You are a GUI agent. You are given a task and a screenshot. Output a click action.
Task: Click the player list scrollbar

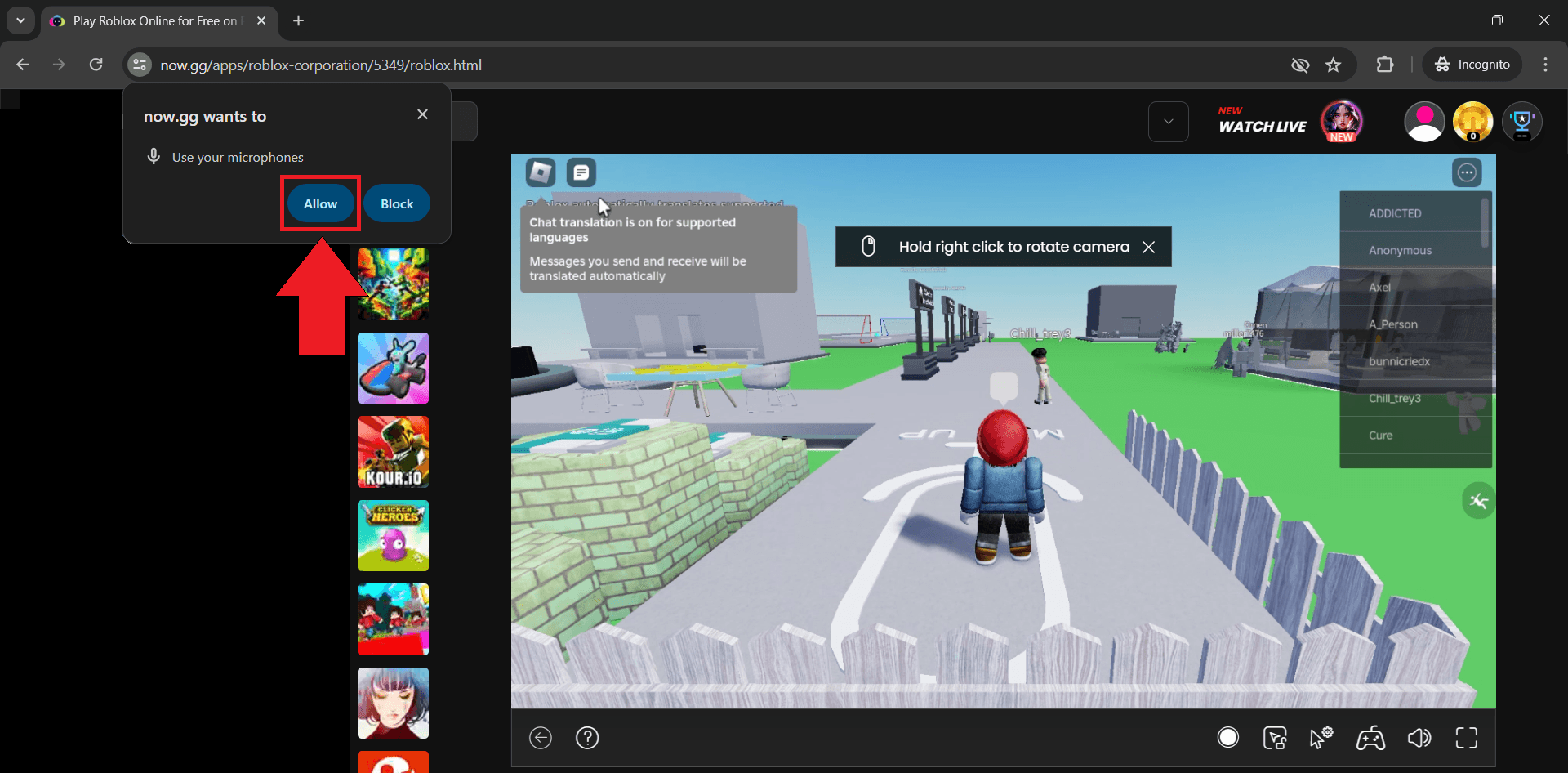coord(1486,221)
